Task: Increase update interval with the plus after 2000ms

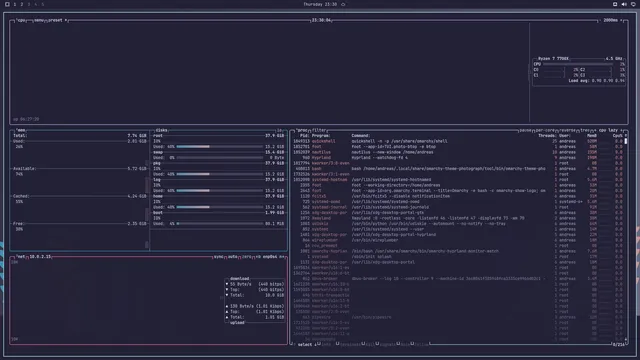Action: point(622,20)
